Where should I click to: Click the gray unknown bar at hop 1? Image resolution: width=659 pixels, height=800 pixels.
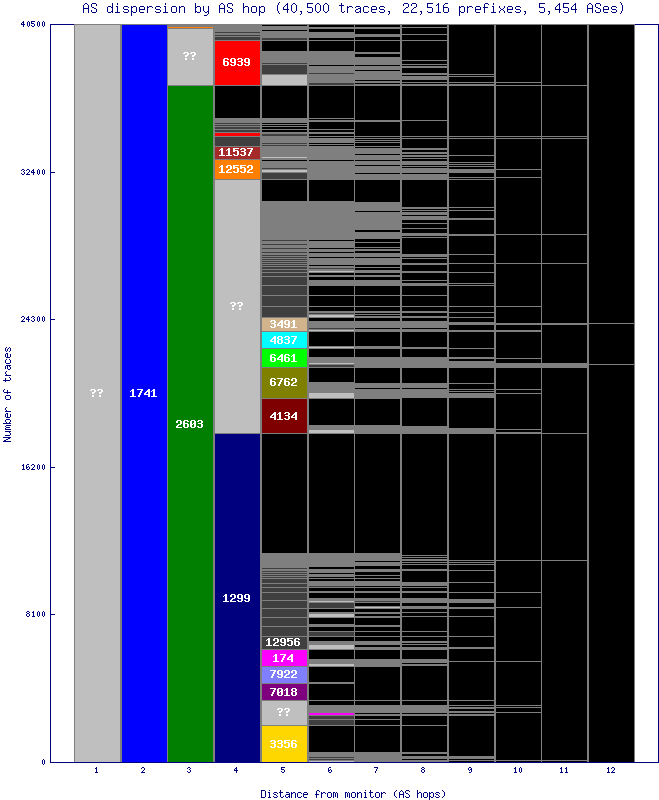[x=97, y=393]
